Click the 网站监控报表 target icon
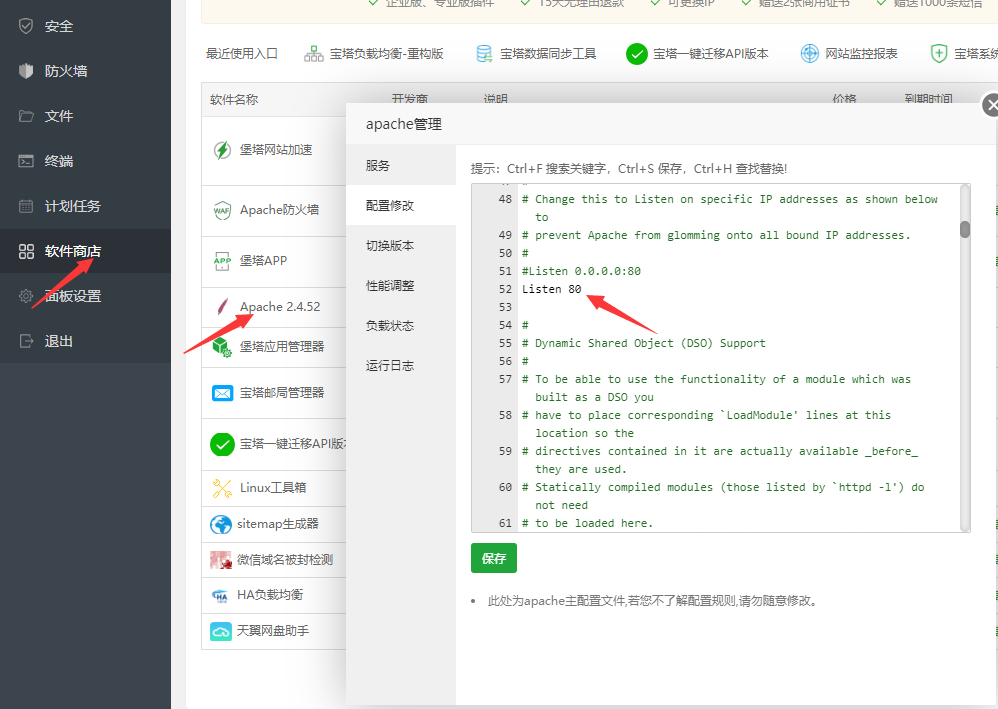 point(810,54)
